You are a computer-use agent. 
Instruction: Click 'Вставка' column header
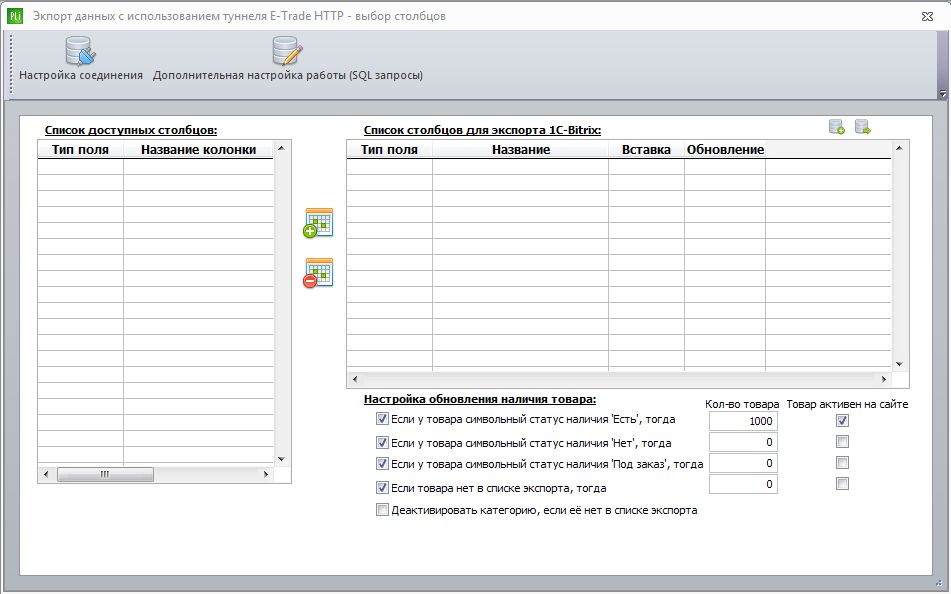click(647, 150)
